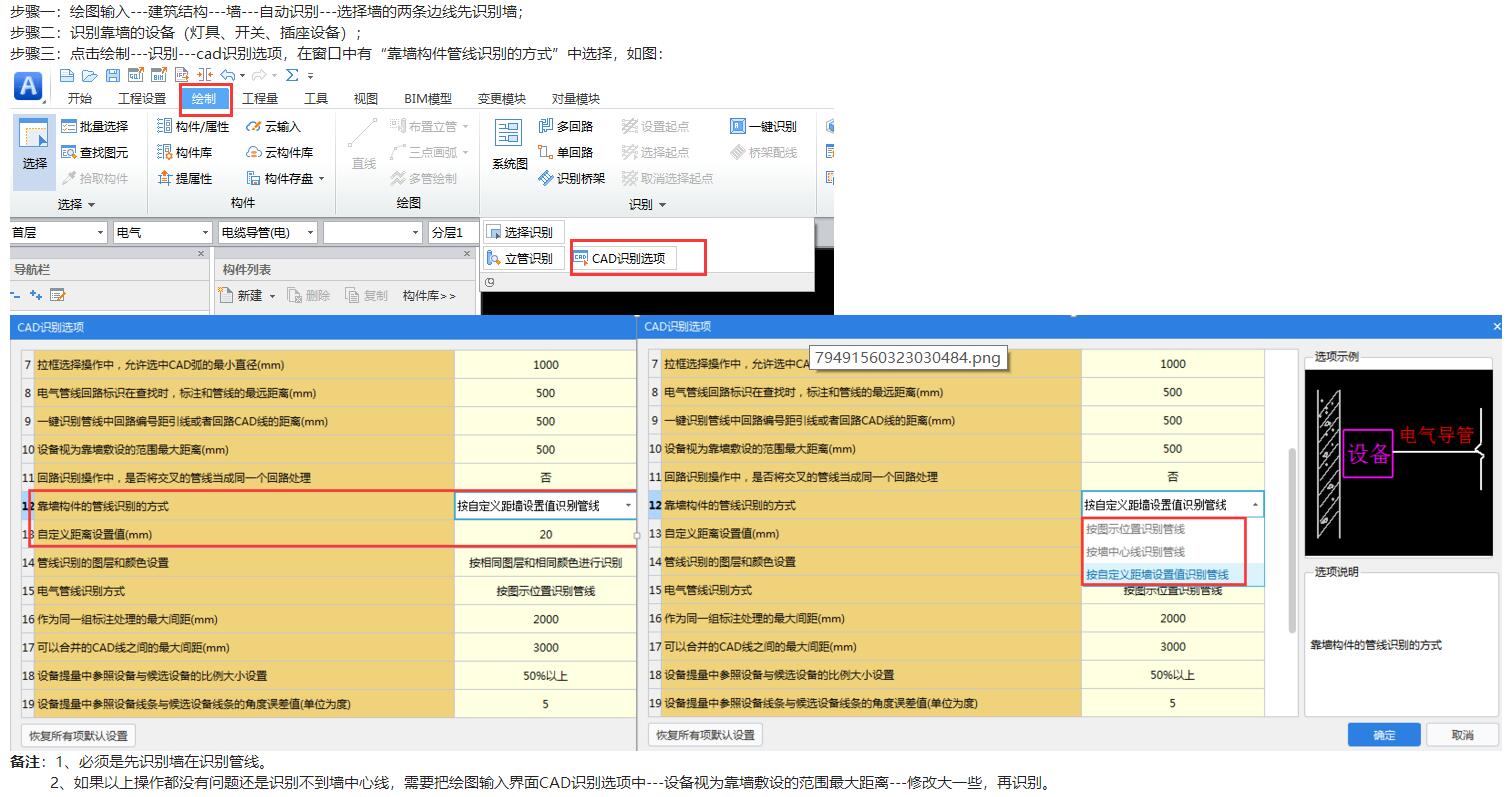
Task: Click 批量选择 batch select tool
Action: 95,127
